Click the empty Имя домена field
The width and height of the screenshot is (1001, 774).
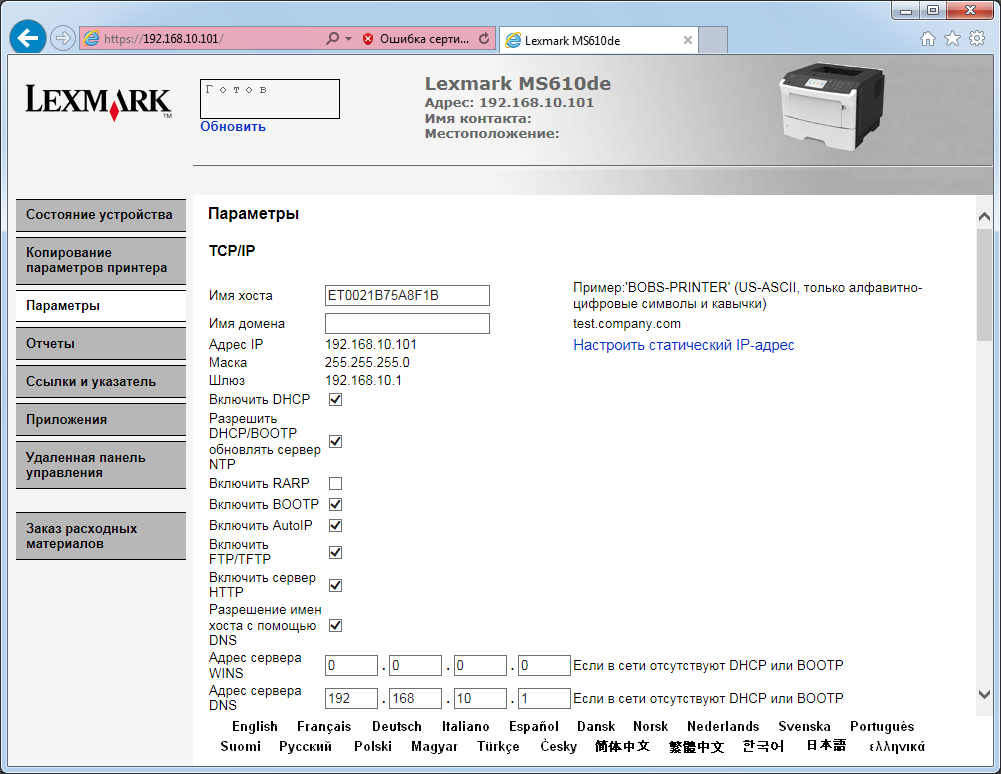point(407,323)
